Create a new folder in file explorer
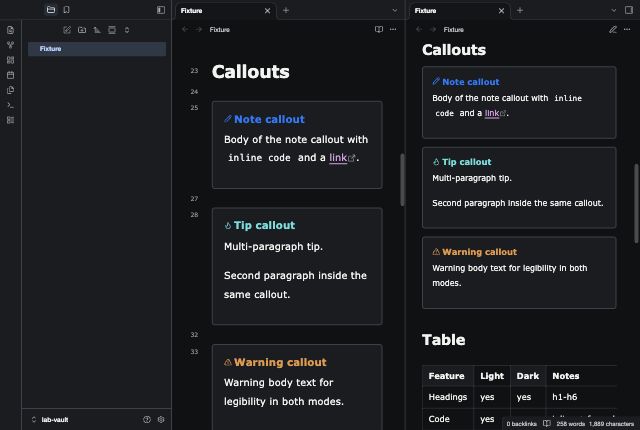The width and height of the screenshot is (640, 430). (82, 30)
